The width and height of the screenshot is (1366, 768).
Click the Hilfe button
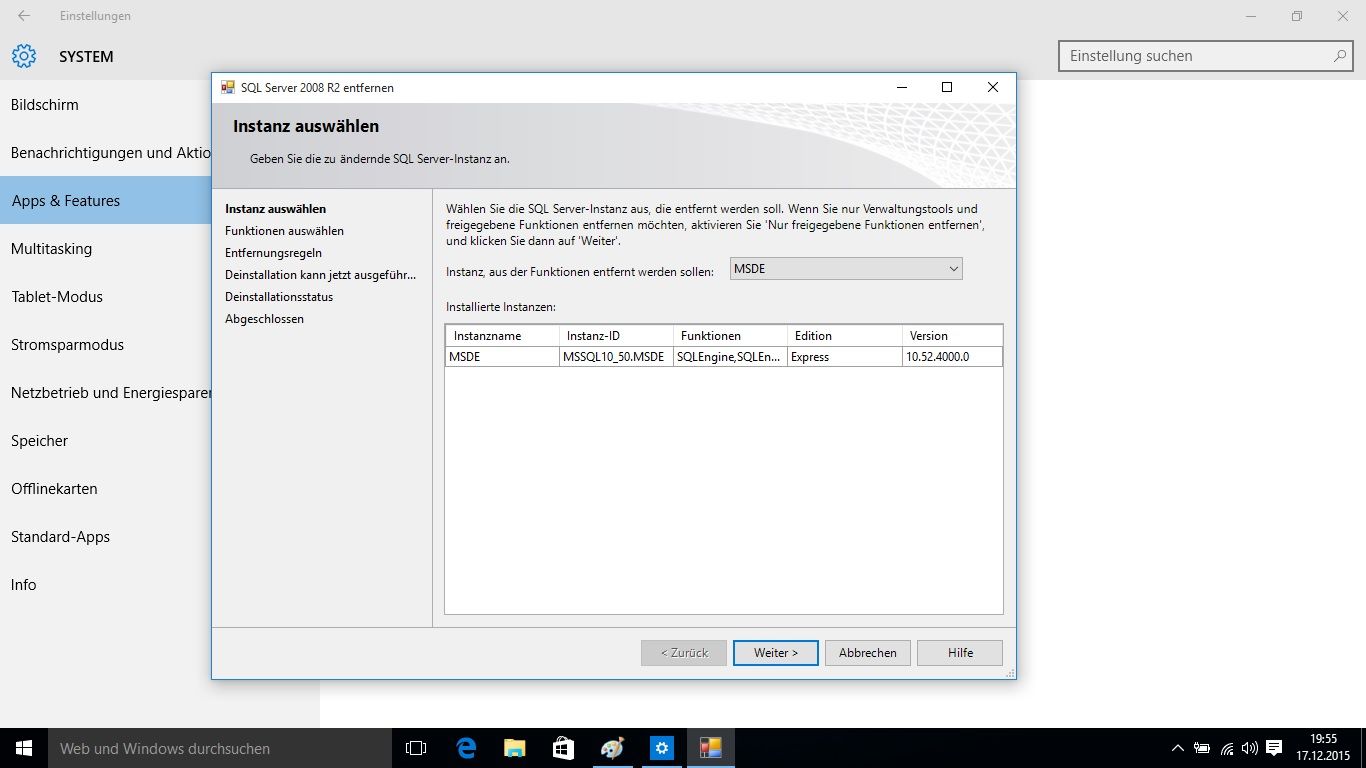[960, 653]
